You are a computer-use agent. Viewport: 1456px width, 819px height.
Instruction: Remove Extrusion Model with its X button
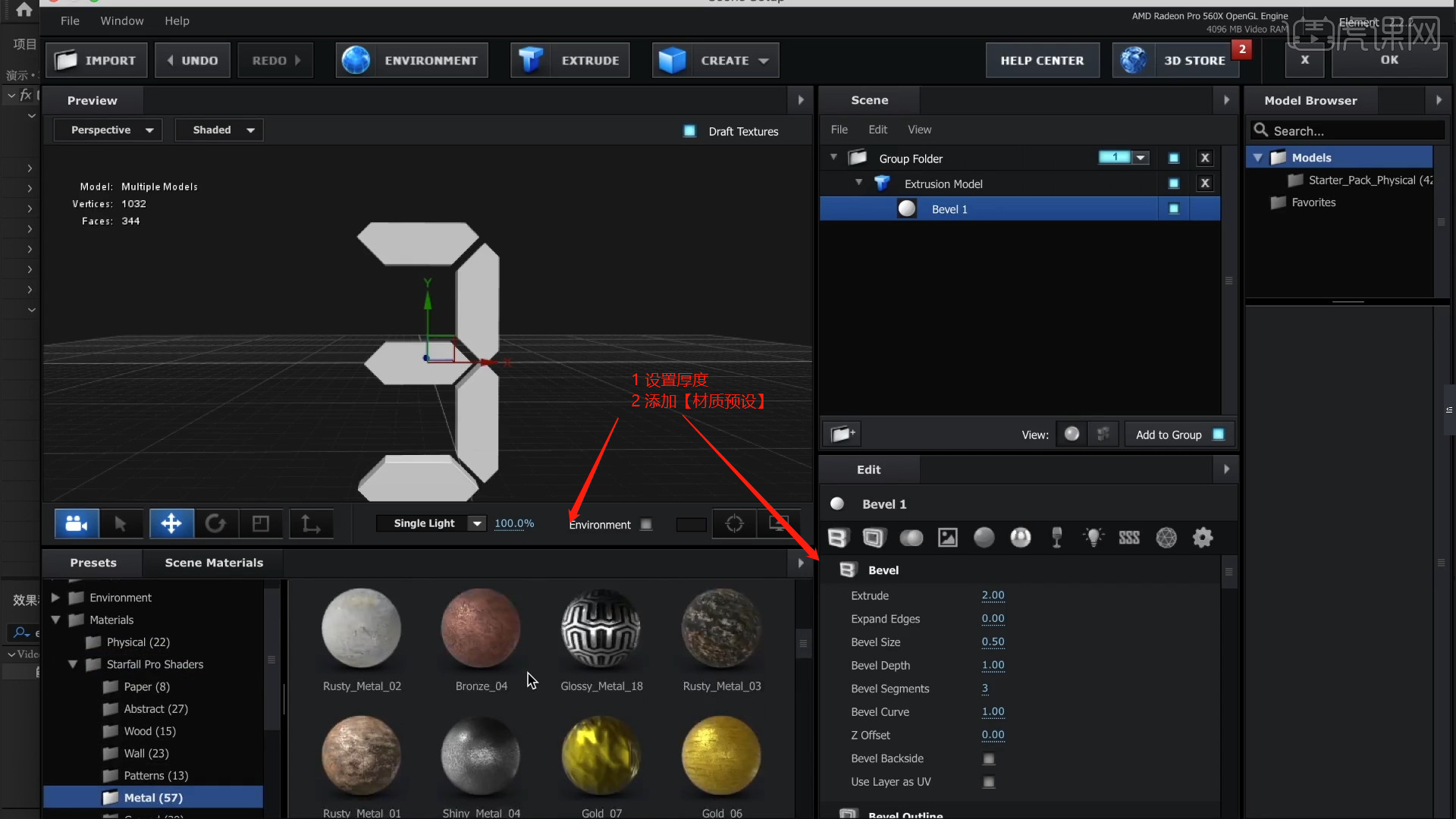point(1205,183)
